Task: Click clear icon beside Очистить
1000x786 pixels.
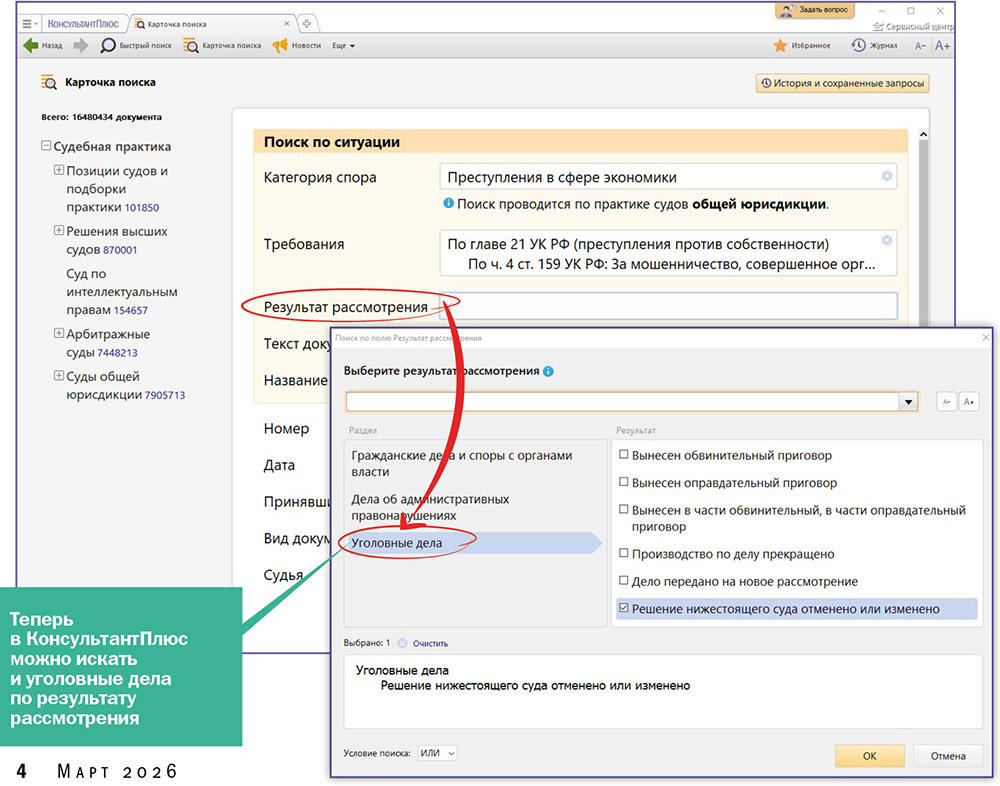Action: (402, 643)
